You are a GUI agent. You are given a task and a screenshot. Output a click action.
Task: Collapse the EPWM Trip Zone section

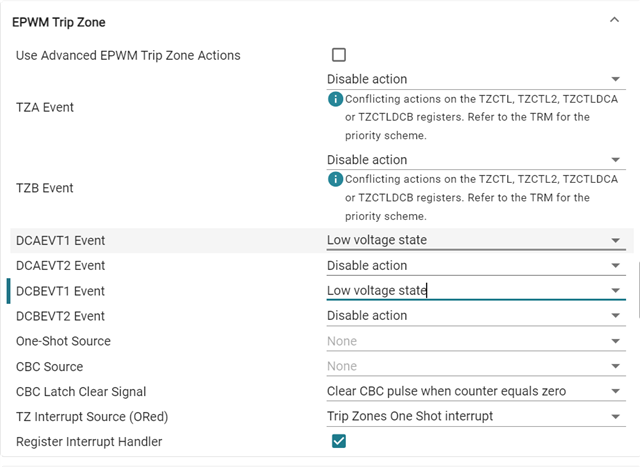coord(613,20)
